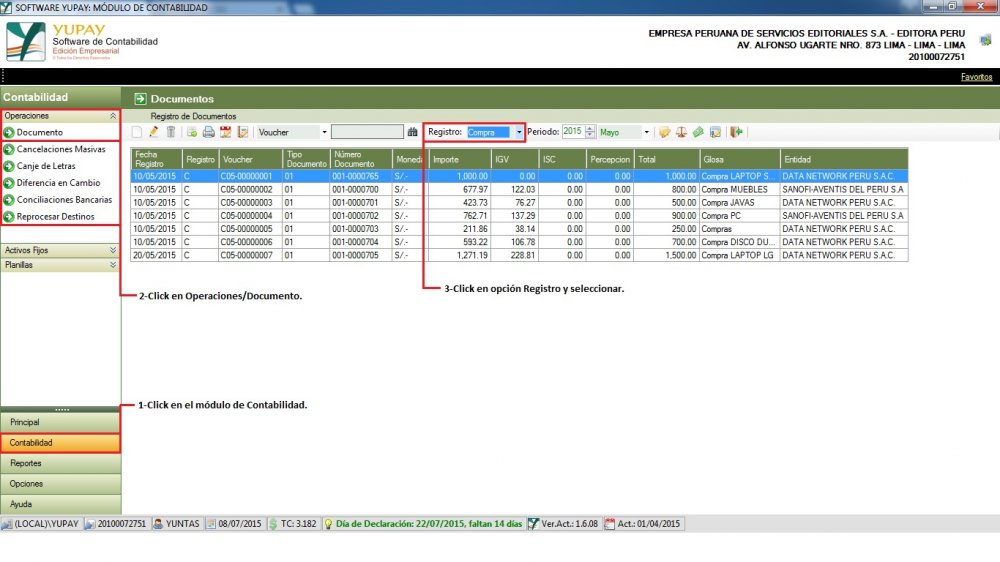The width and height of the screenshot is (1000, 562).
Task: Open the Principal module
Action: 61,422
